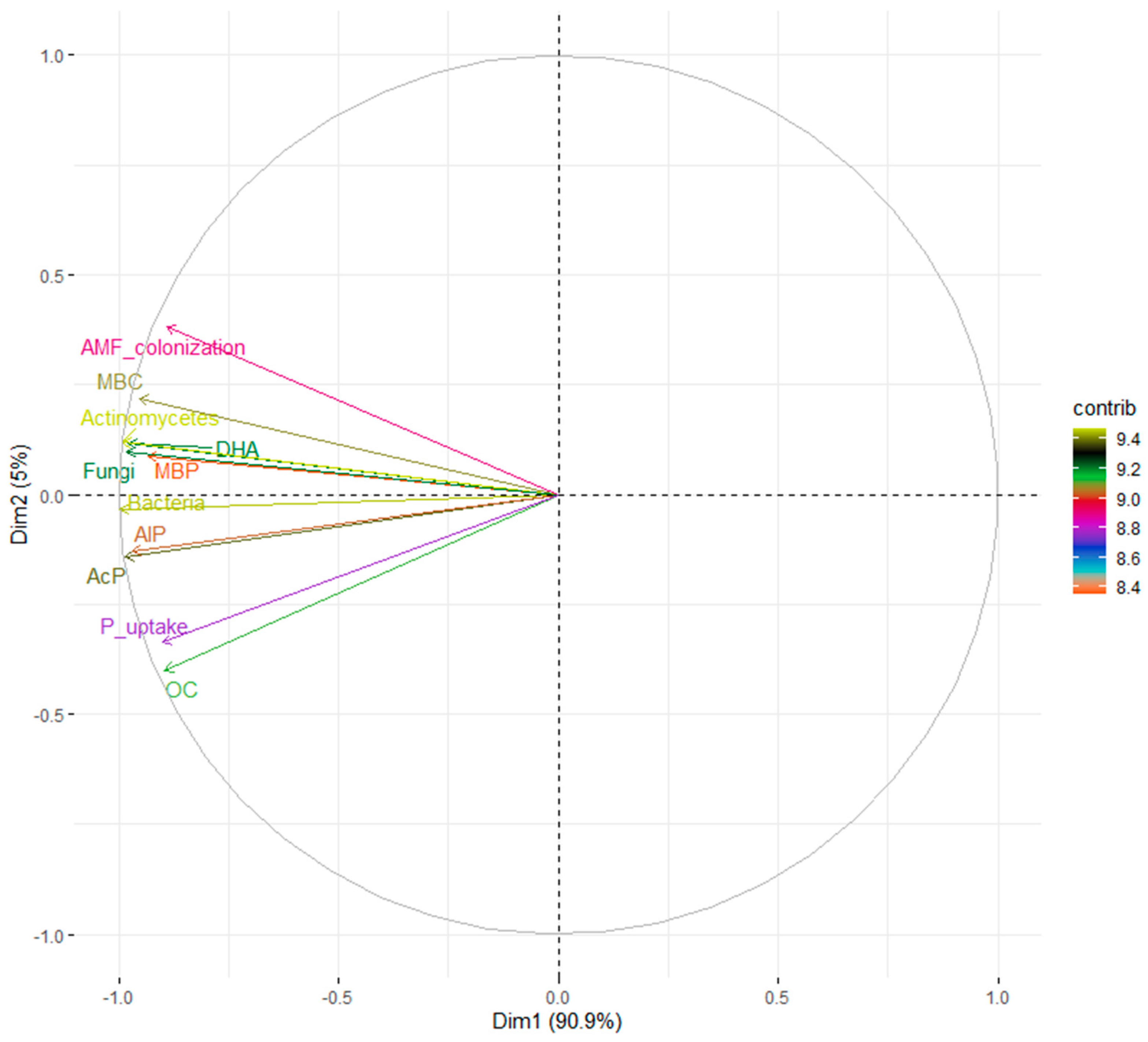Click the AMF_colonization arrow tip

point(167,327)
